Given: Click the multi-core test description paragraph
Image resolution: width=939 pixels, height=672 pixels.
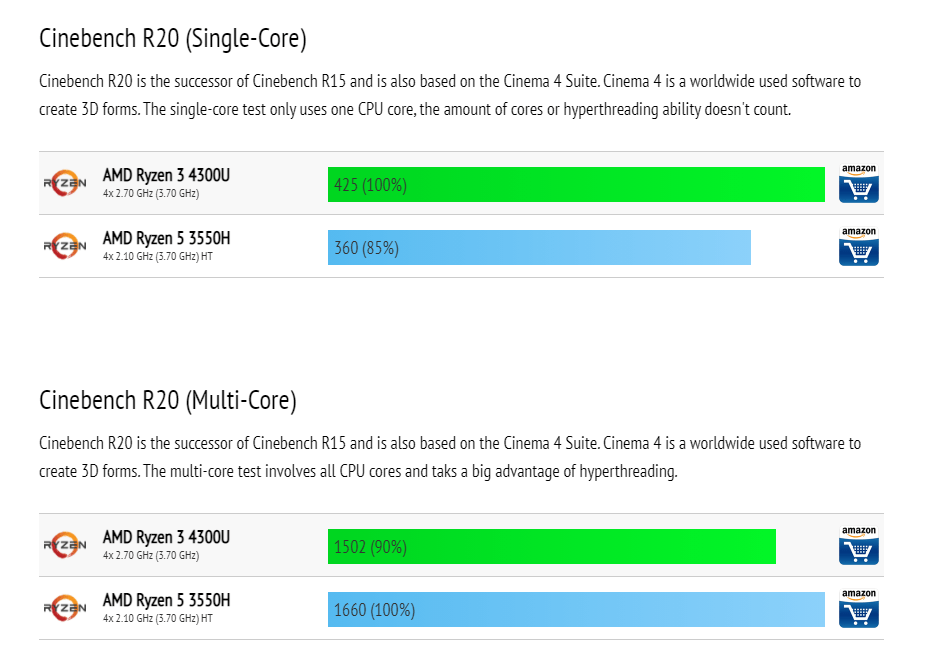Looking at the screenshot, I should (450, 457).
